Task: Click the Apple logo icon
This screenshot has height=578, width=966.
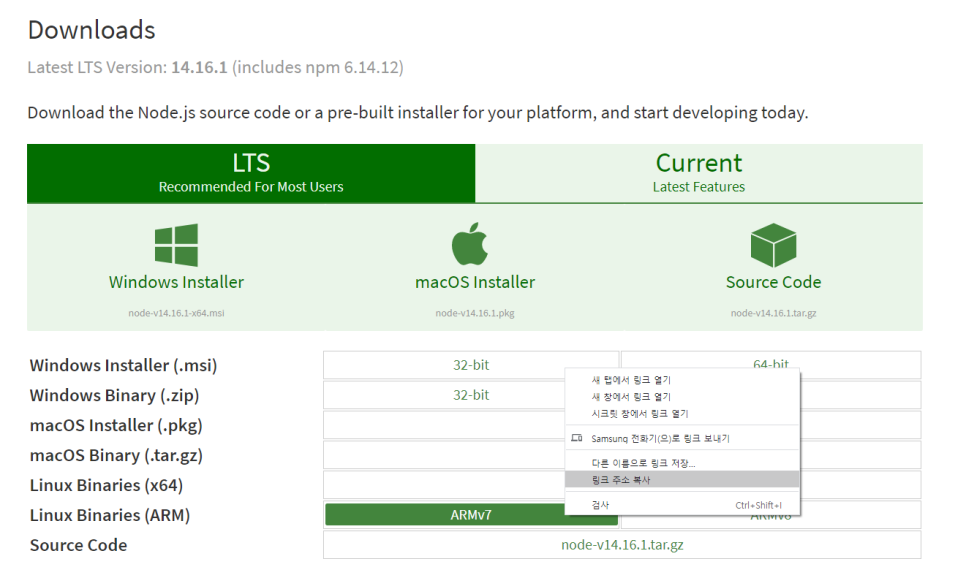Action: click(469, 244)
